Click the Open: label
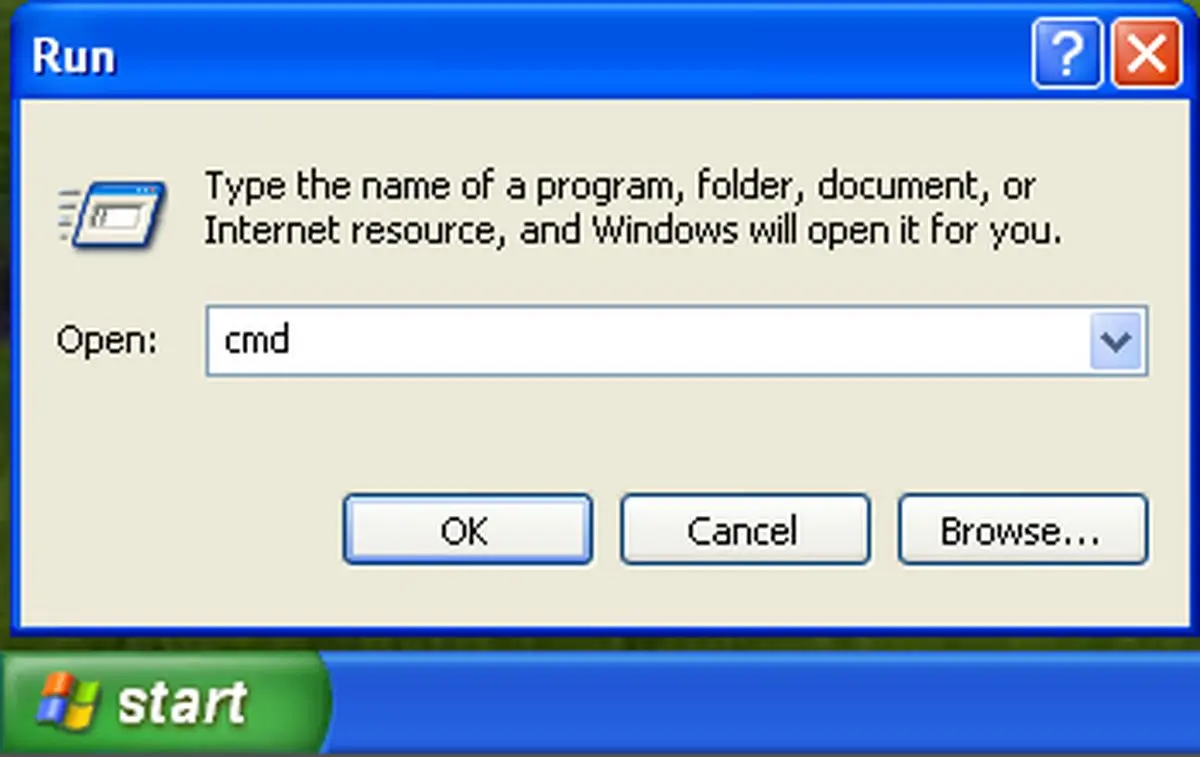This screenshot has width=1200, height=757. click(x=107, y=340)
